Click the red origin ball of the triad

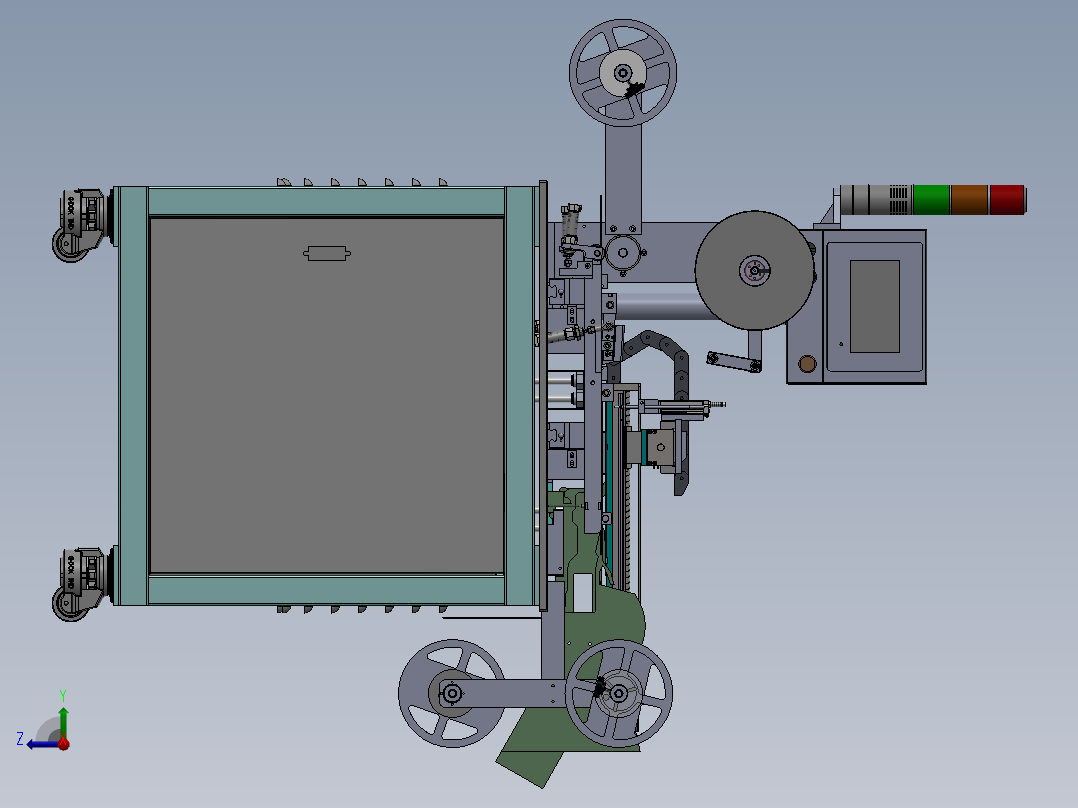[64, 744]
